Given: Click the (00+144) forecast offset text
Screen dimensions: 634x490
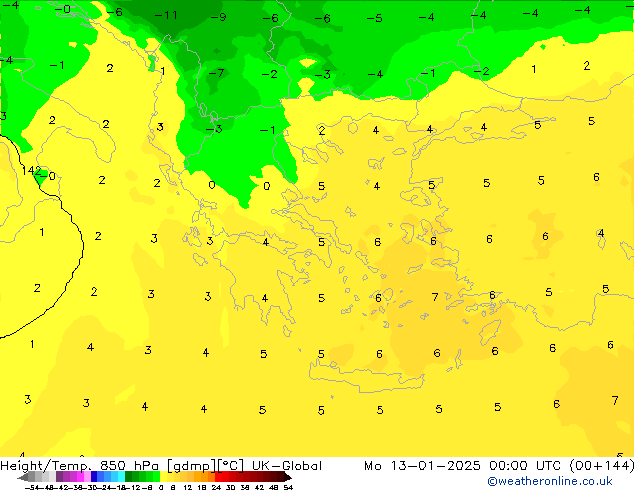Looking at the screenshot, I should [601, 466].
